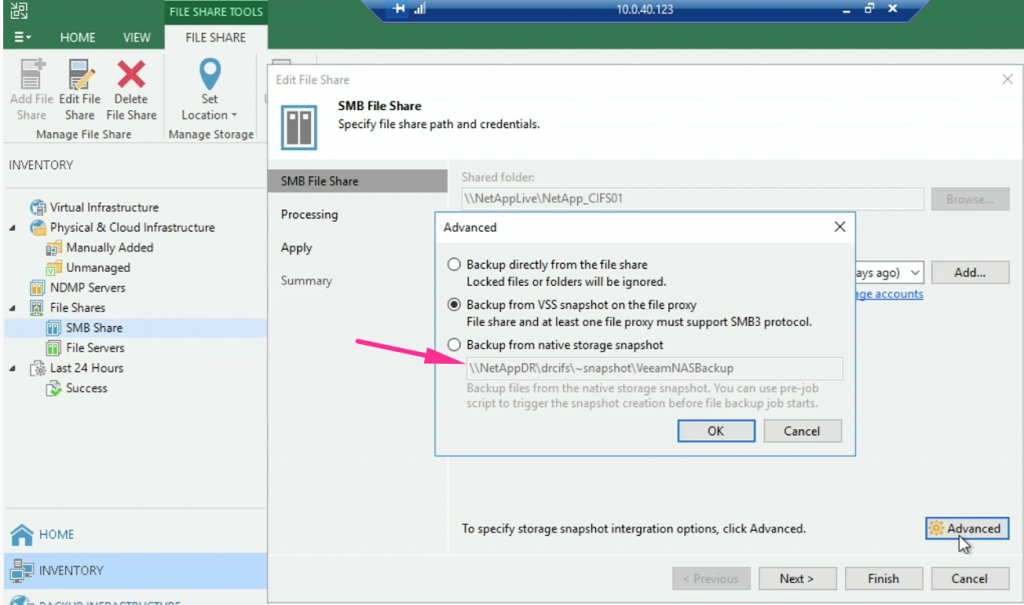Open the FILE SHARE ribbon tab
The image size is (1024, 605).
(x=216, y=37)
